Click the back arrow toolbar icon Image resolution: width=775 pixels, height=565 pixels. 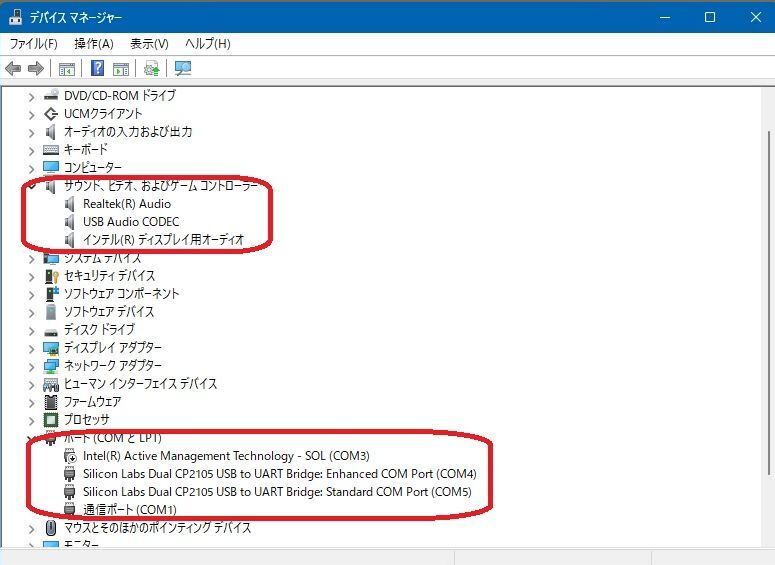tap(13, 69)
